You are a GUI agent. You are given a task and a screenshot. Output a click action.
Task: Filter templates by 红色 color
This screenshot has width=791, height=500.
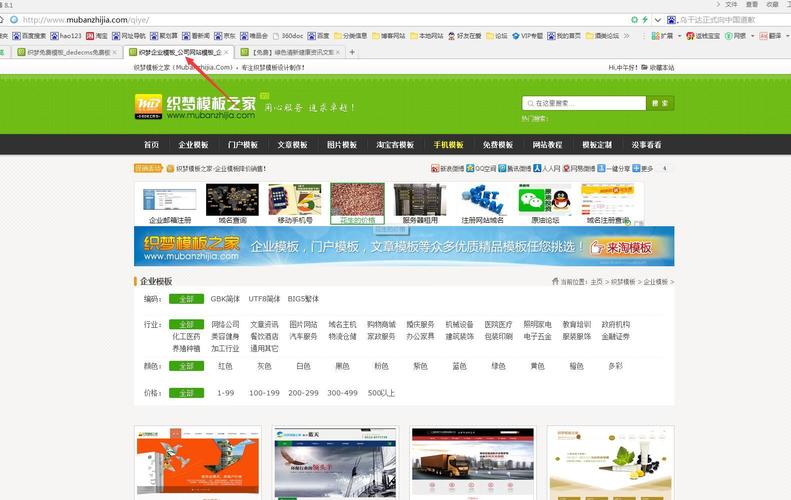(225, 366)
